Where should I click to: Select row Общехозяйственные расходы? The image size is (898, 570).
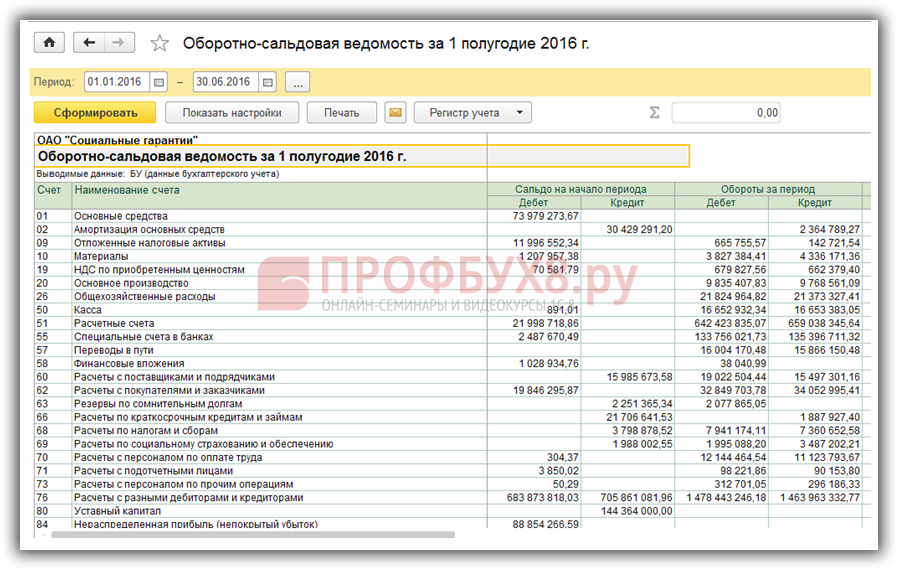click(452, 296)
